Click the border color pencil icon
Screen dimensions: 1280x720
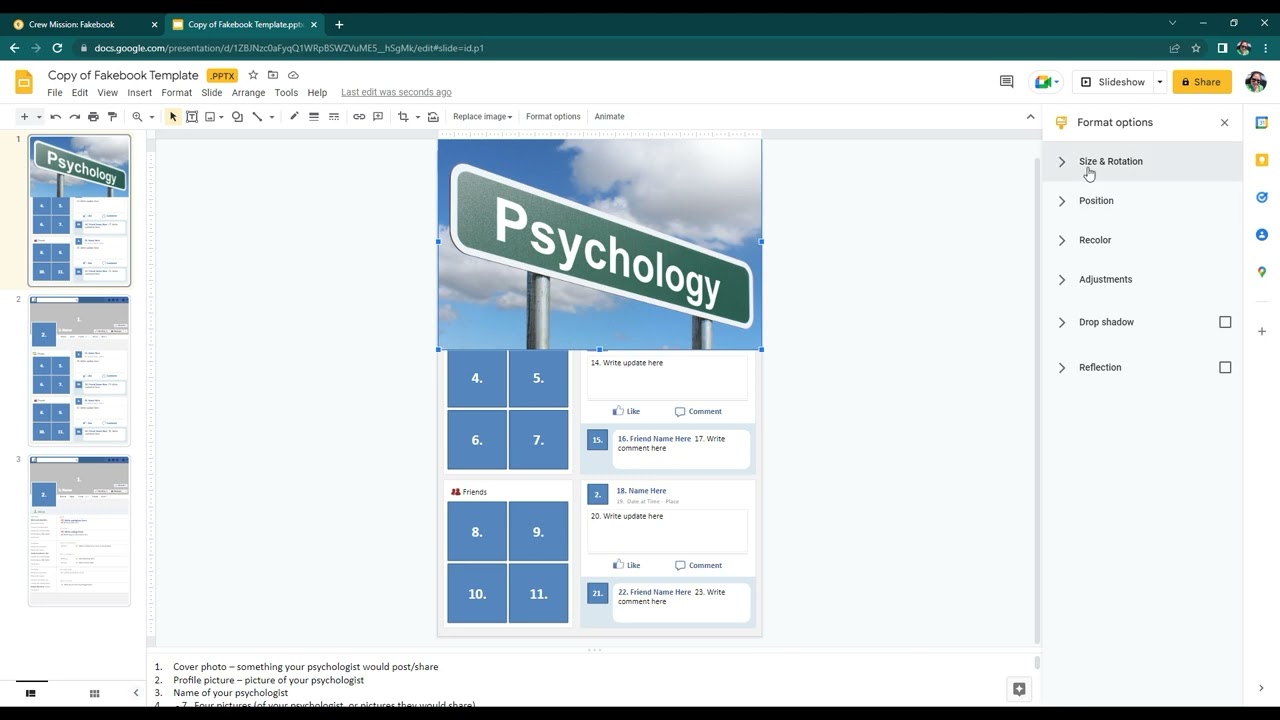294,117
